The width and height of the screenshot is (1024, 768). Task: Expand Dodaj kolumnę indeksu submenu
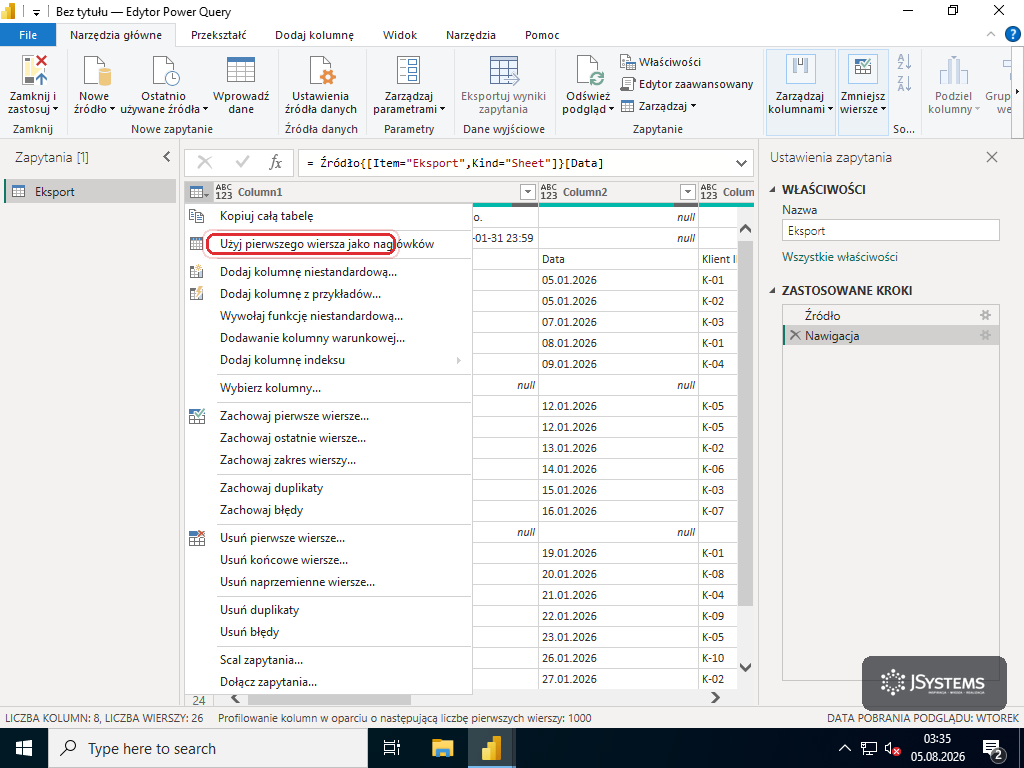pos(458,360)
